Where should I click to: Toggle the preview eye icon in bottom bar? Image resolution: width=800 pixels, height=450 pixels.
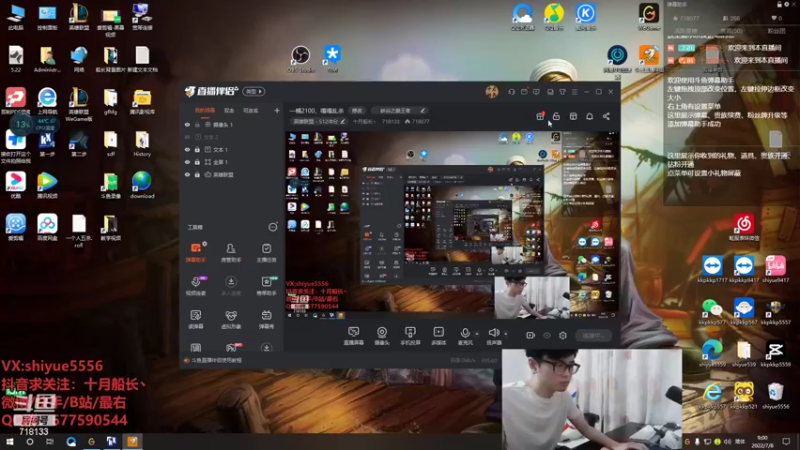coord(547,335)
